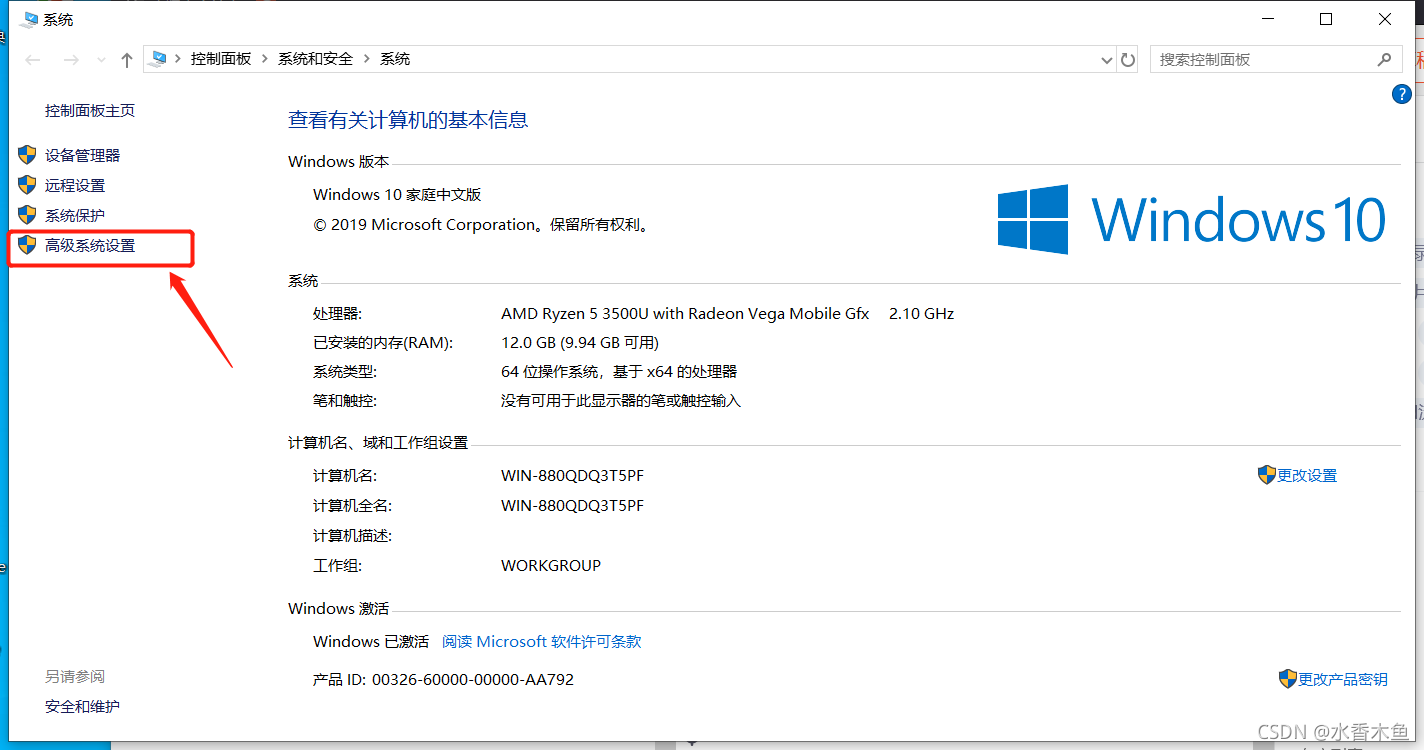Go up one level with Up arrow
The height and width of the screenshot is (750, 1424).
point(127,60)
